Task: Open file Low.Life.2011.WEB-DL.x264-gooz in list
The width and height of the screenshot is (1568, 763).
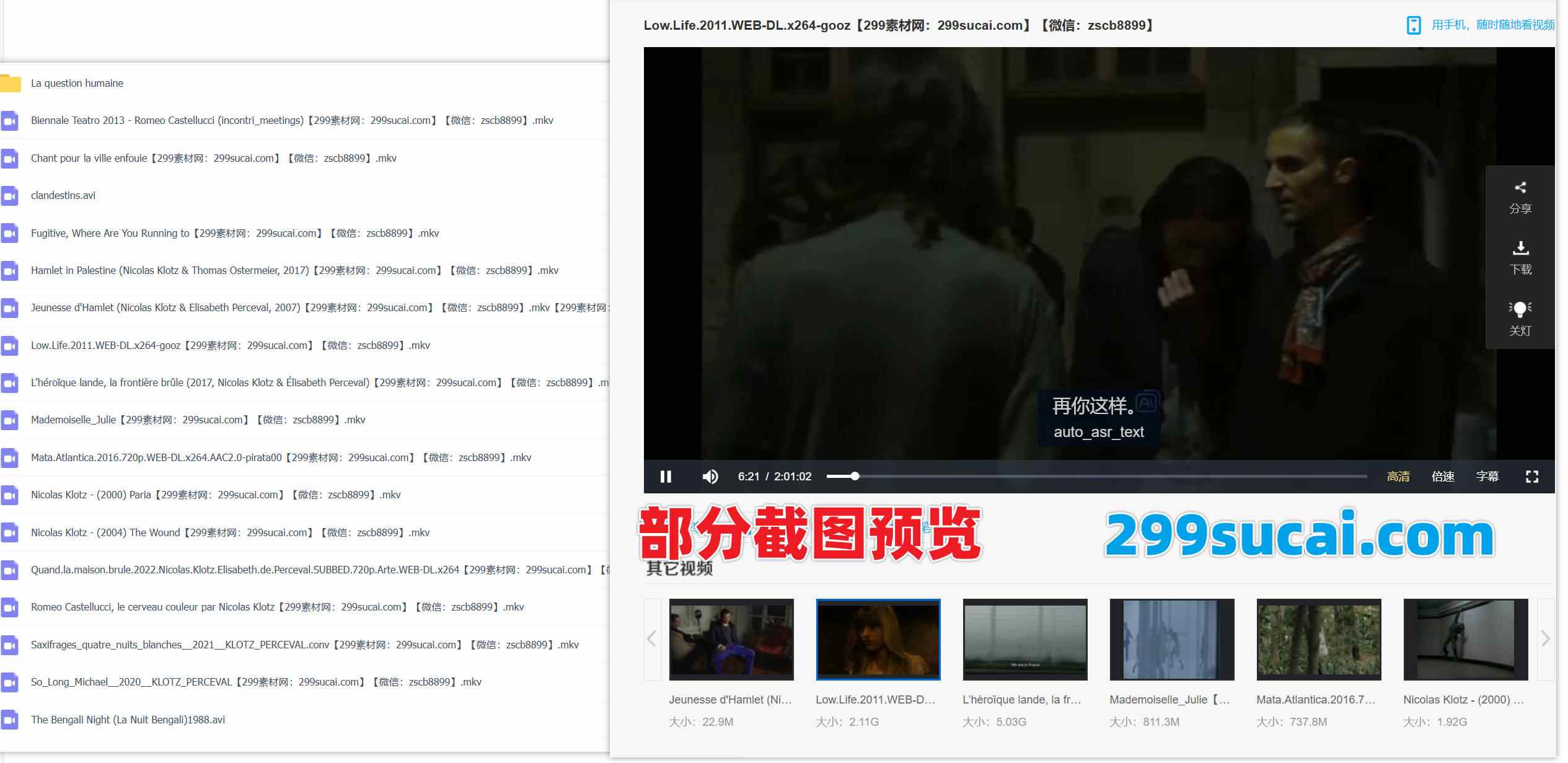Action: point(231,345)
